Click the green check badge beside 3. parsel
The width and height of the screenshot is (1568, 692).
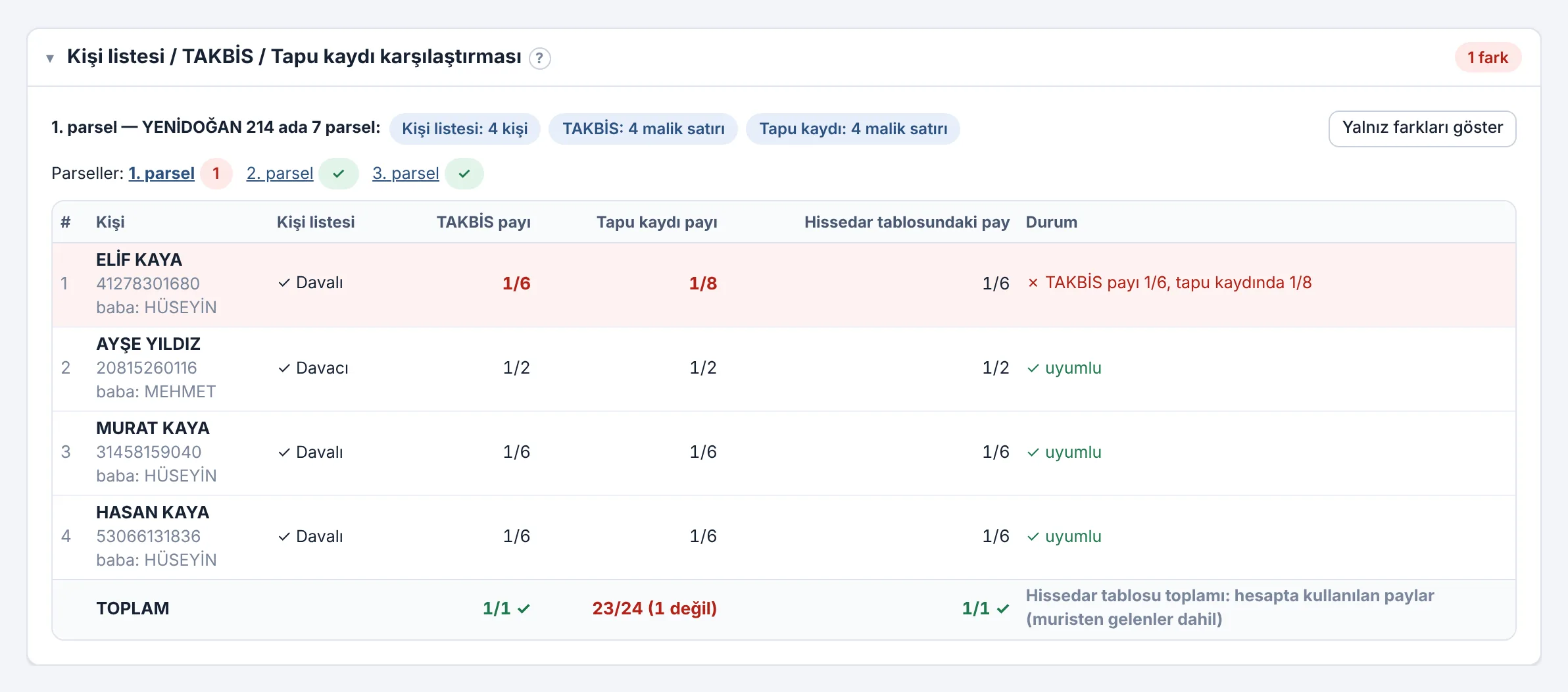coord(464,174)
